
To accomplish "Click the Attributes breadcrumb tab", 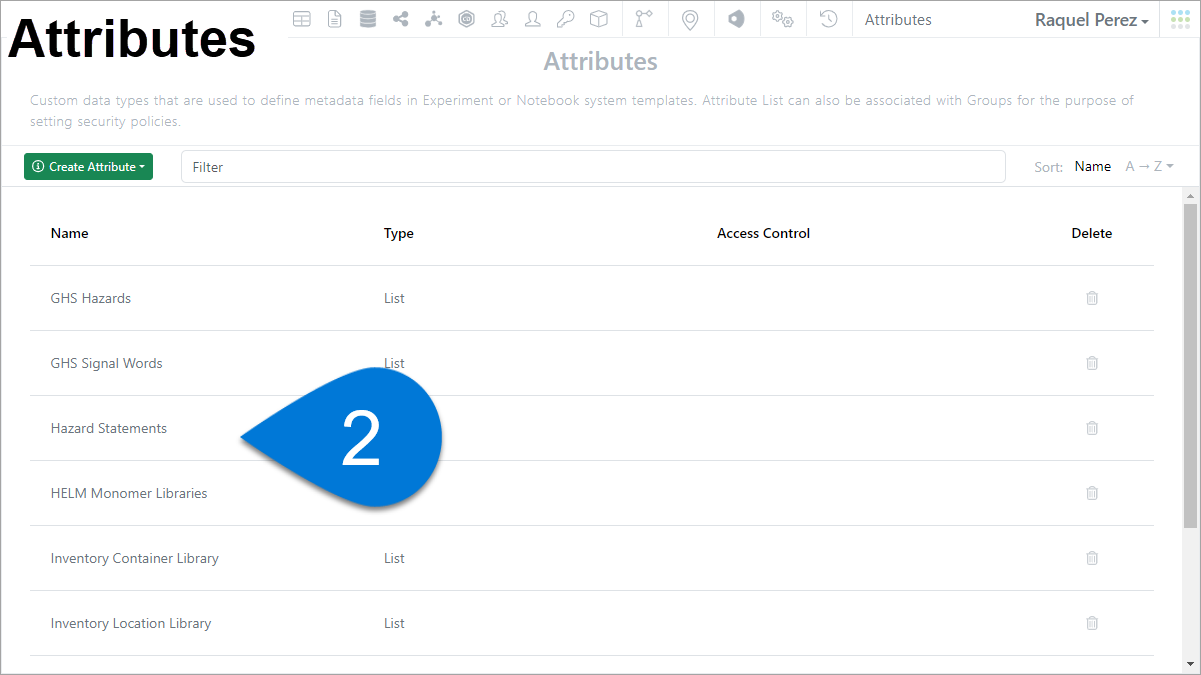I will coord(898,20).
